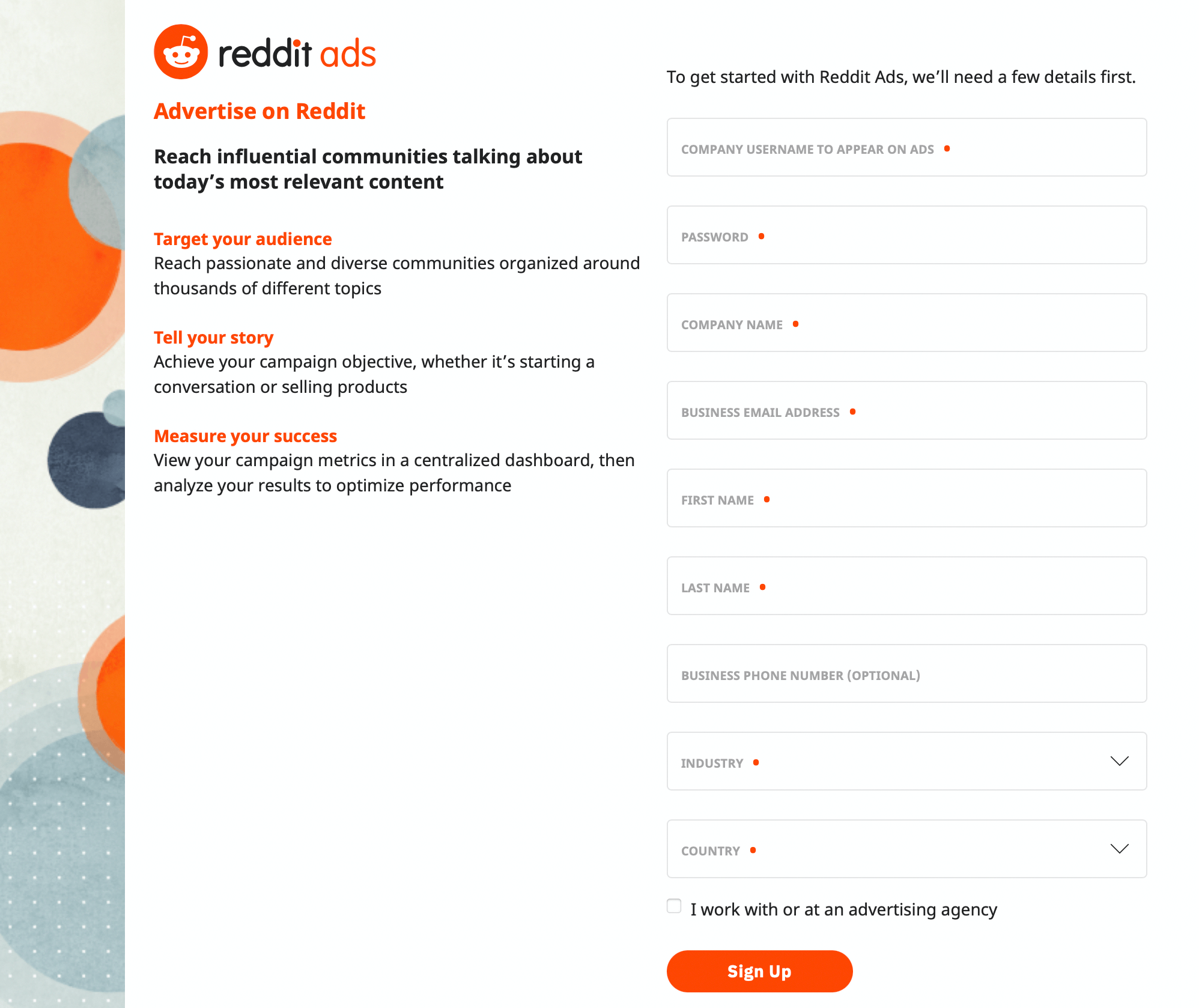The height and width of the screenshot is (1008, 1199).
Task: Click the First Name input field
Action: click(x=906, y=500)
